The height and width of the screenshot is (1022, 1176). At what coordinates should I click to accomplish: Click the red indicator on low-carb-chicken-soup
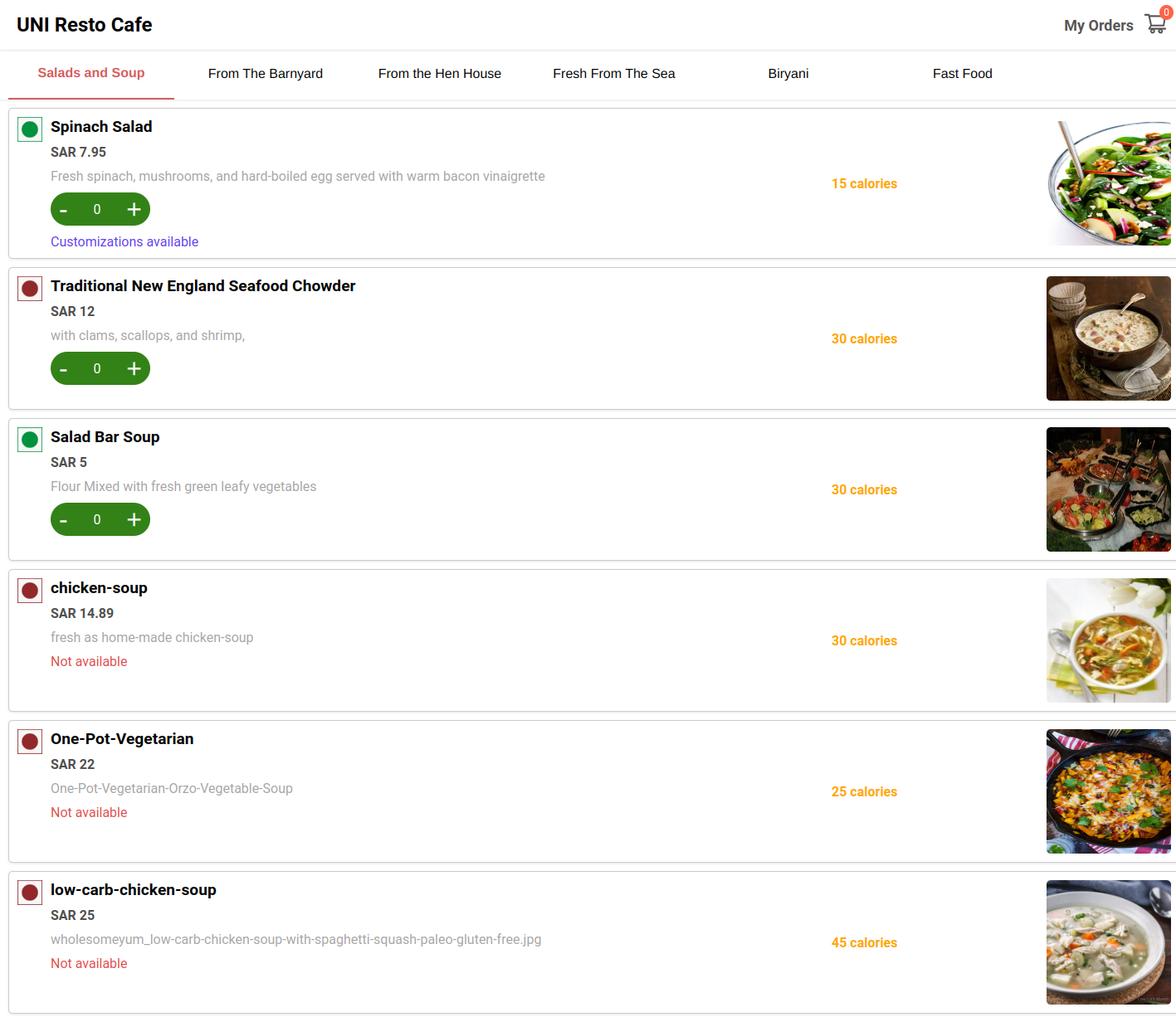click(x=30, y=893)
